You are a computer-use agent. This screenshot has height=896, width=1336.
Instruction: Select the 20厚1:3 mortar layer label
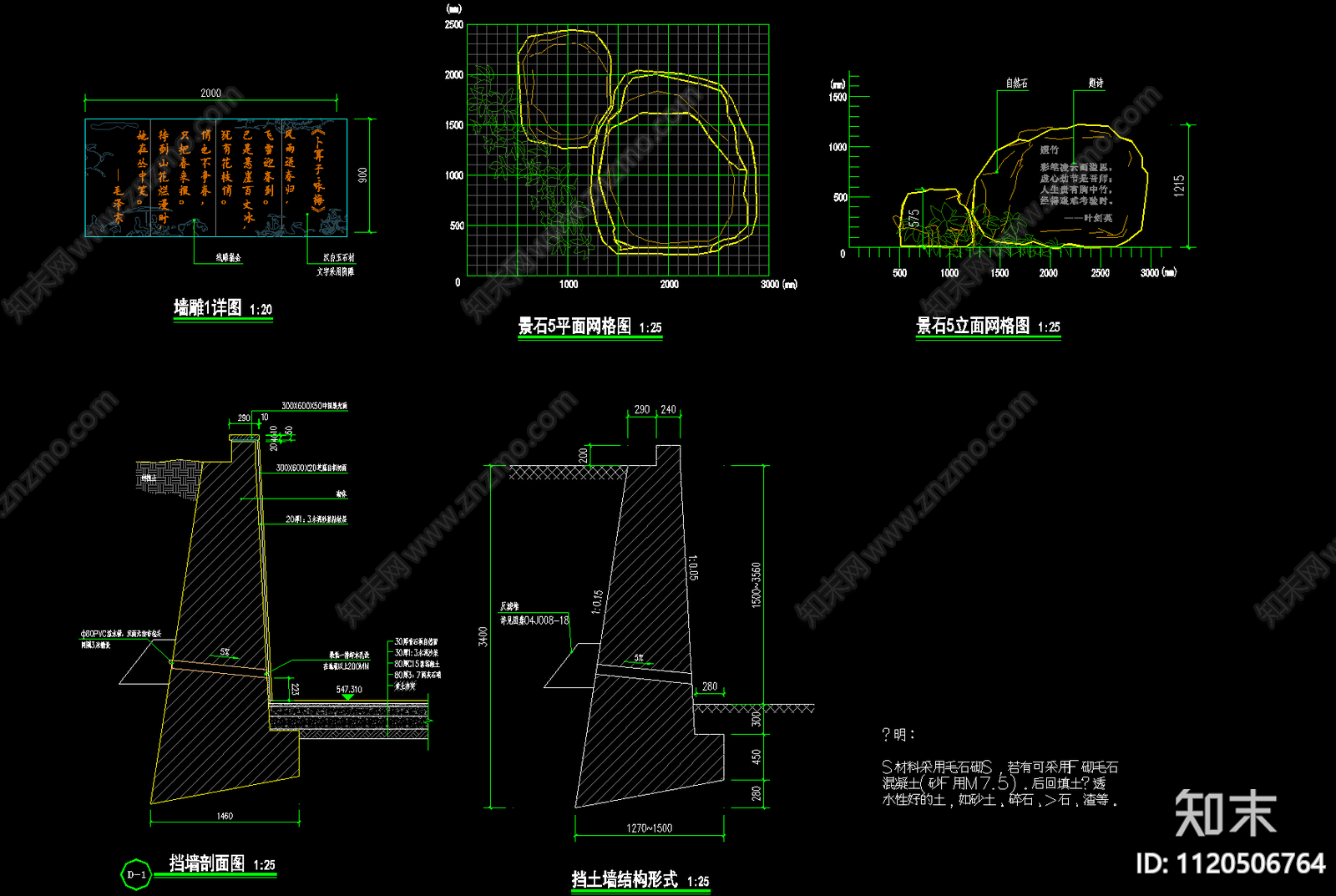coord(316,519)
